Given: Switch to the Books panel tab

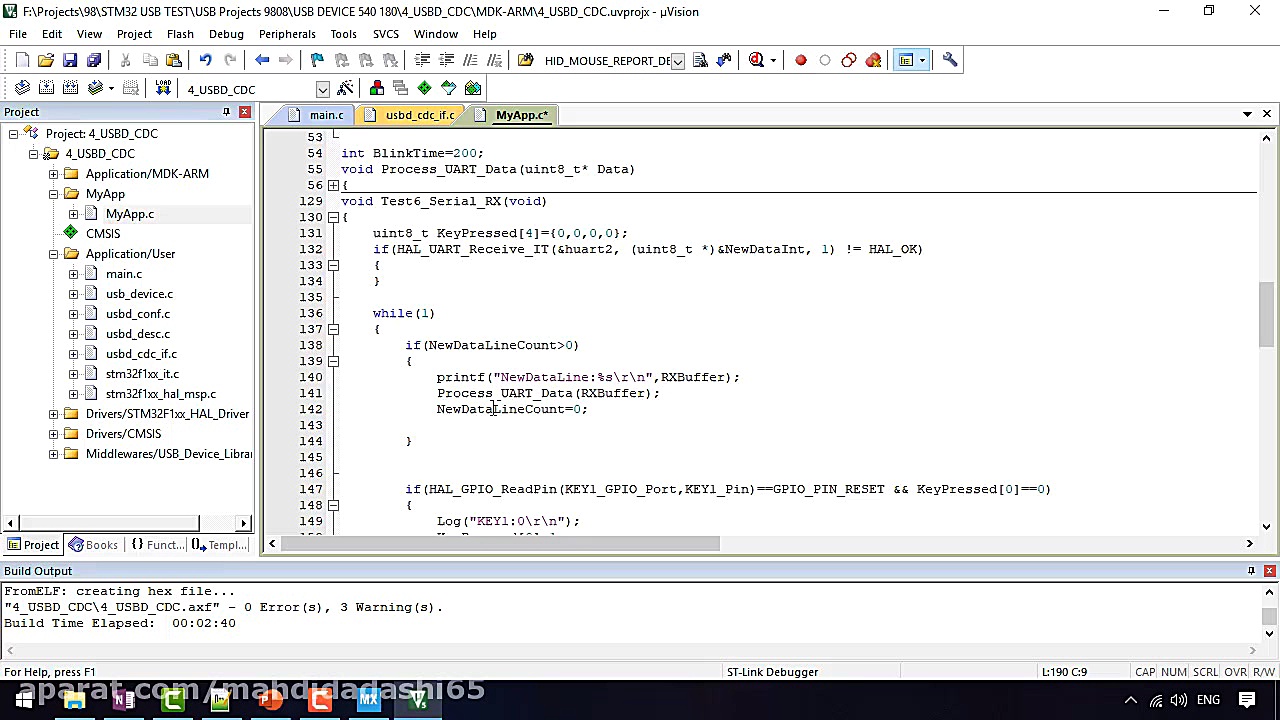Looking at the screenshot, I should (x=93, y=545).
